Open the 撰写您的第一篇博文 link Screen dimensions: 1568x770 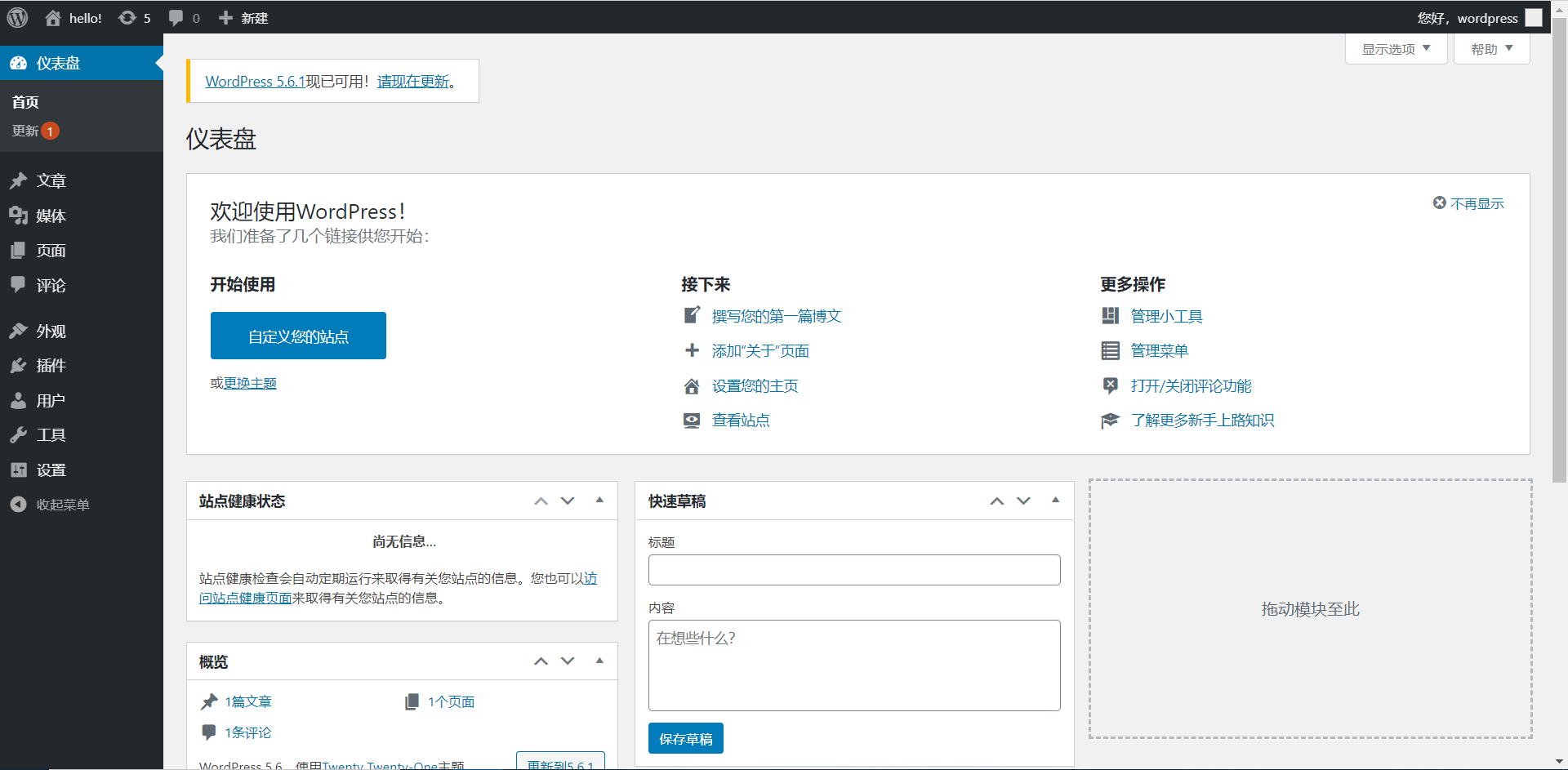tap(777, 316)
